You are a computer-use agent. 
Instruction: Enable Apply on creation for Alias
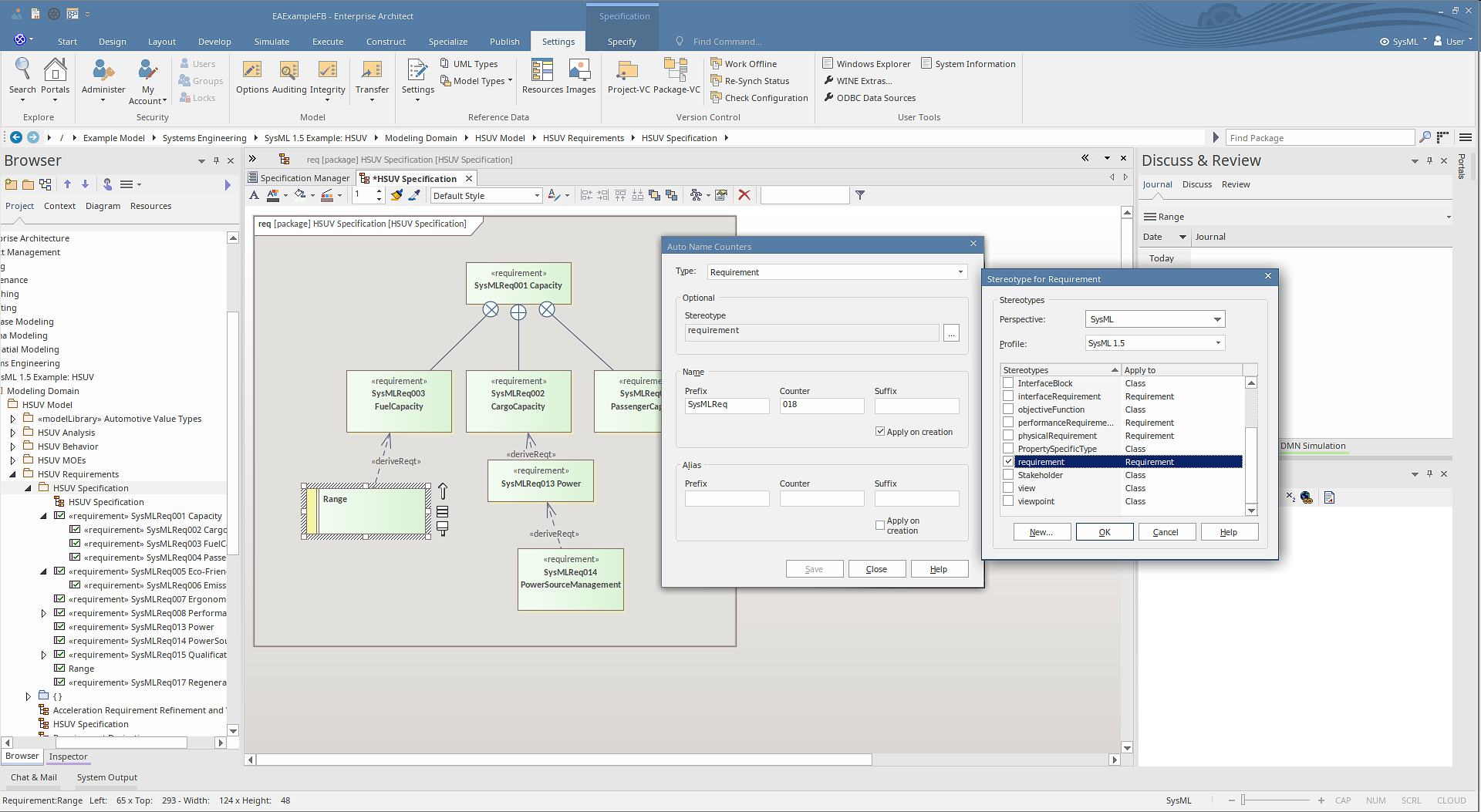tap(880, 525)
